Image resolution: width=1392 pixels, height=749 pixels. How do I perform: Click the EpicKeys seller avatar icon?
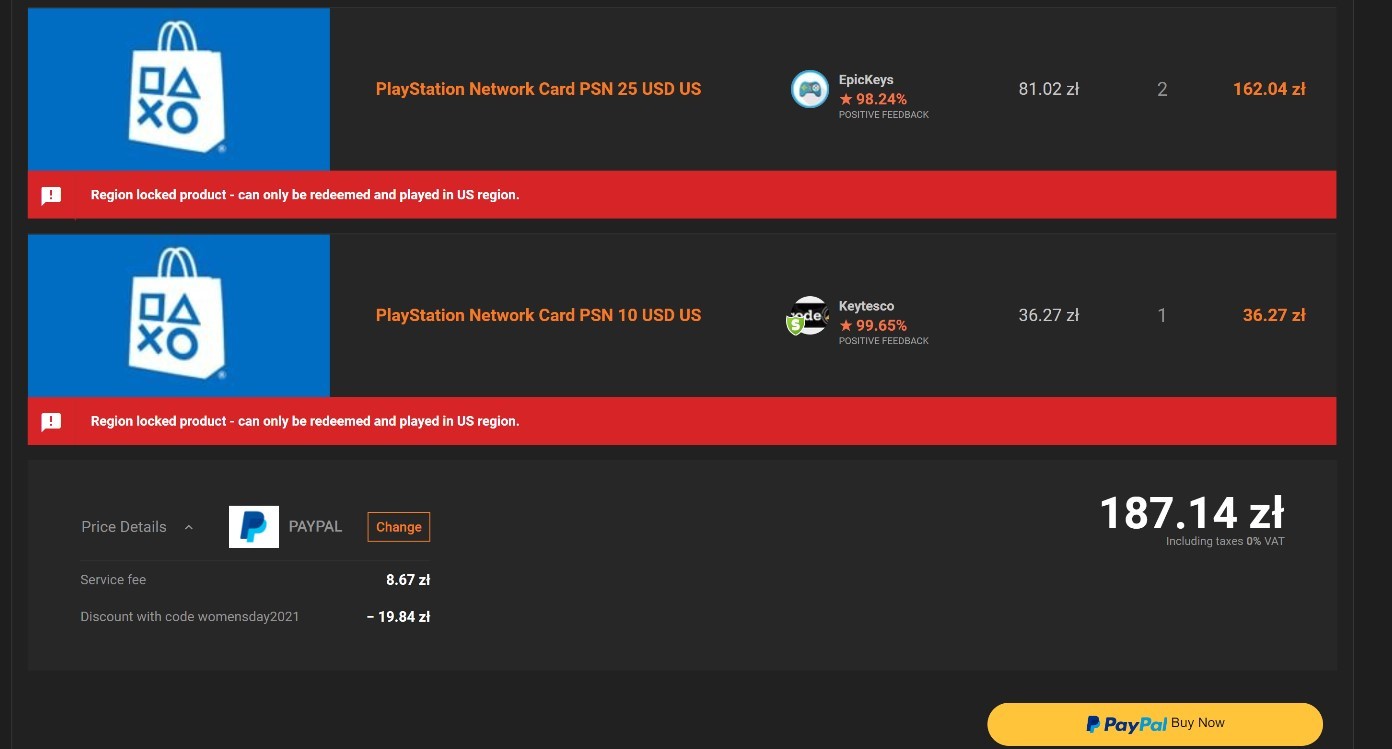(809, 89)
